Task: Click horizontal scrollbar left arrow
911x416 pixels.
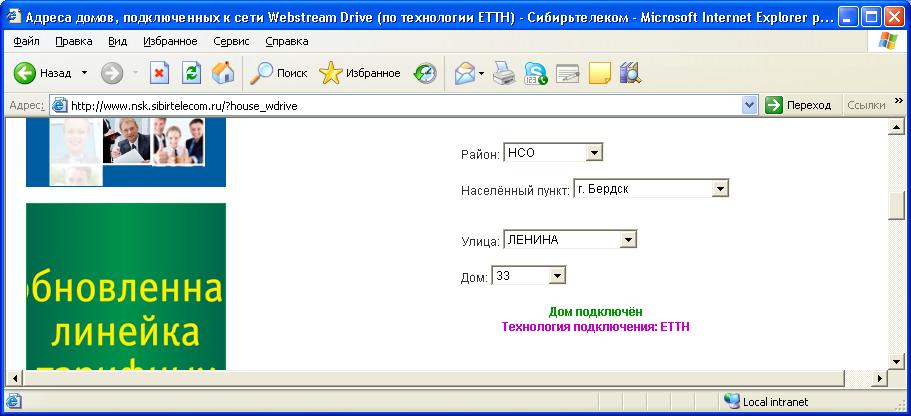Action: 14,379
